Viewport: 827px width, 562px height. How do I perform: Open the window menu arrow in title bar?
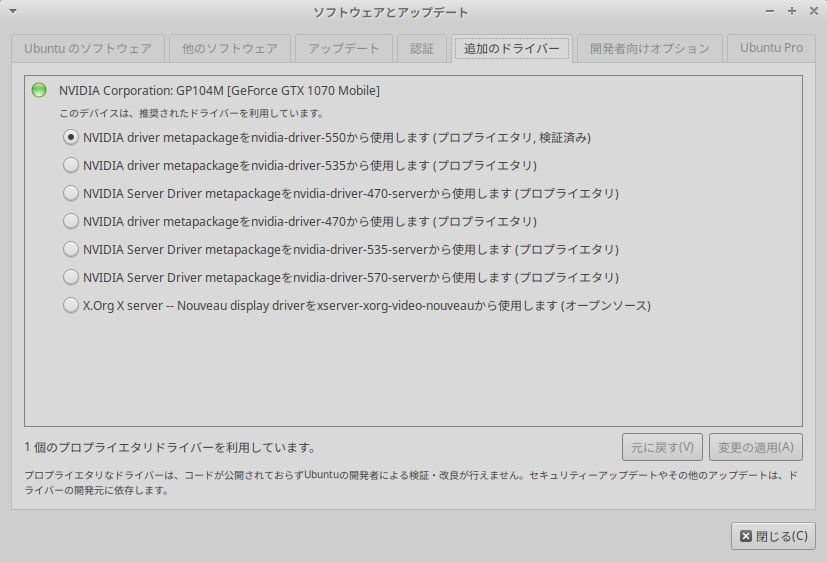pyautogui.click(x=13, y=11)
